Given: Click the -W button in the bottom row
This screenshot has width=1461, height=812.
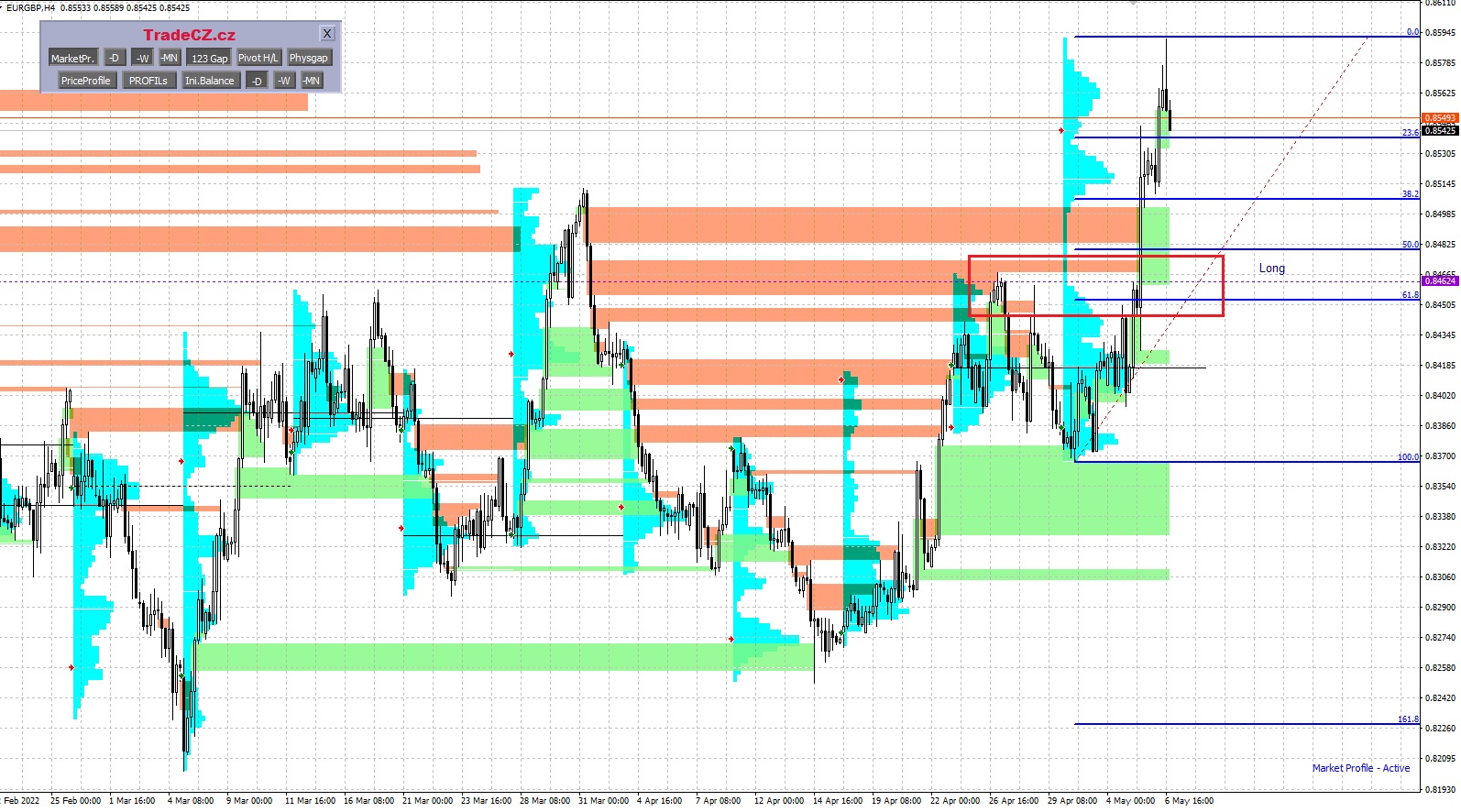Looking at the screenshot, I should tap(284, 81).
